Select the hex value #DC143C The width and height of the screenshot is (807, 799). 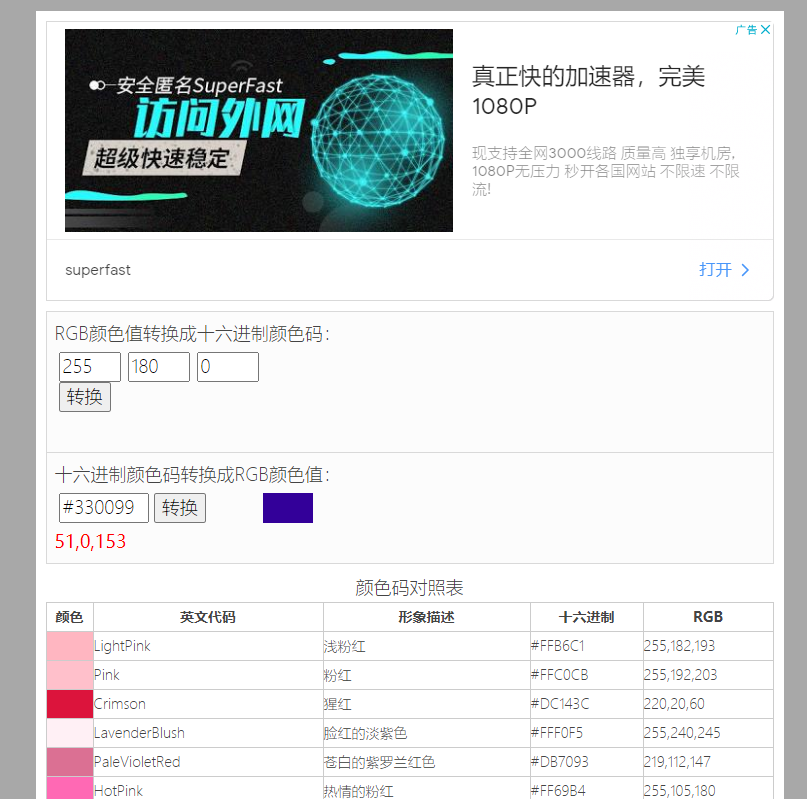tap(560, 704)
